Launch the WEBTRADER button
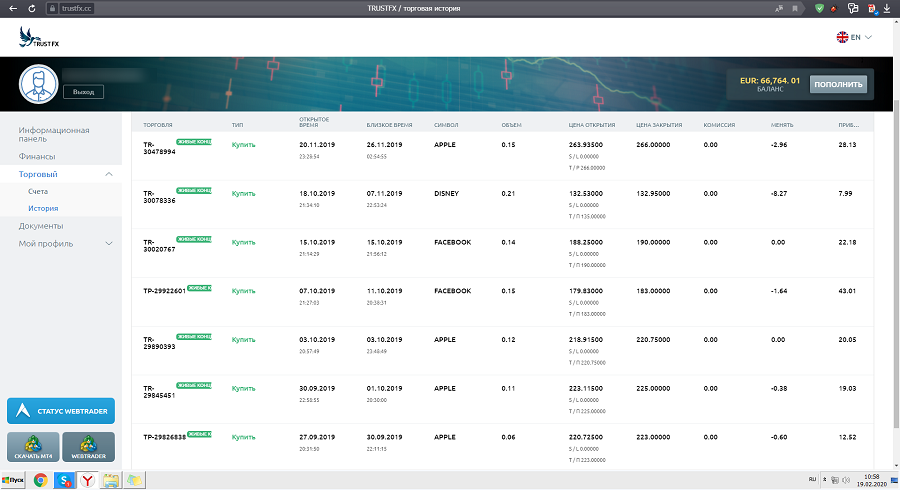Image resolution: width=900 pixels, height=490 pixels. pyautogui.click(x=88, y=447)
